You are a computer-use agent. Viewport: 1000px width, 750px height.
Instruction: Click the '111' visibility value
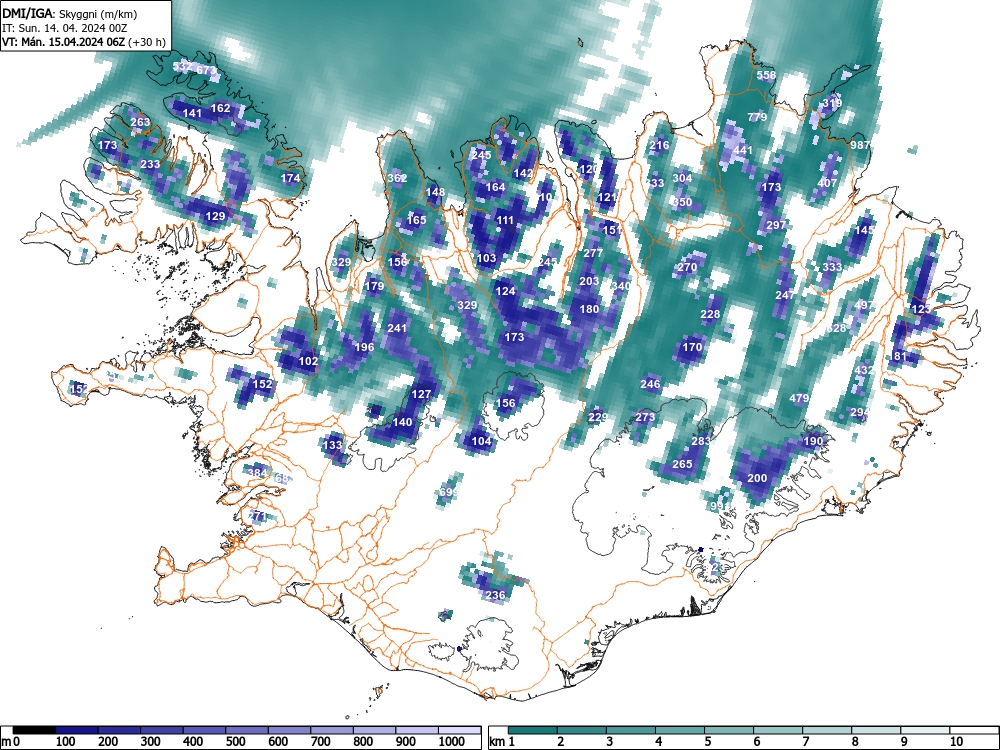tap(505, 220)
